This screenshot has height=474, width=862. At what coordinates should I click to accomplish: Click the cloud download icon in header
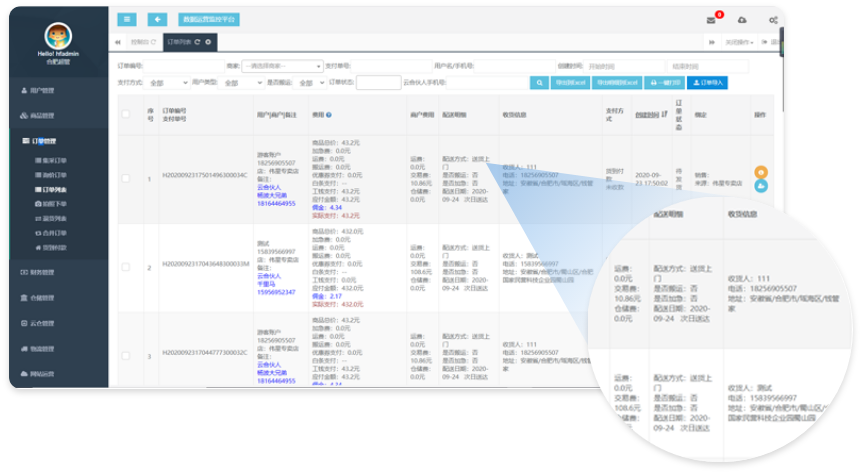coord(741,20)
